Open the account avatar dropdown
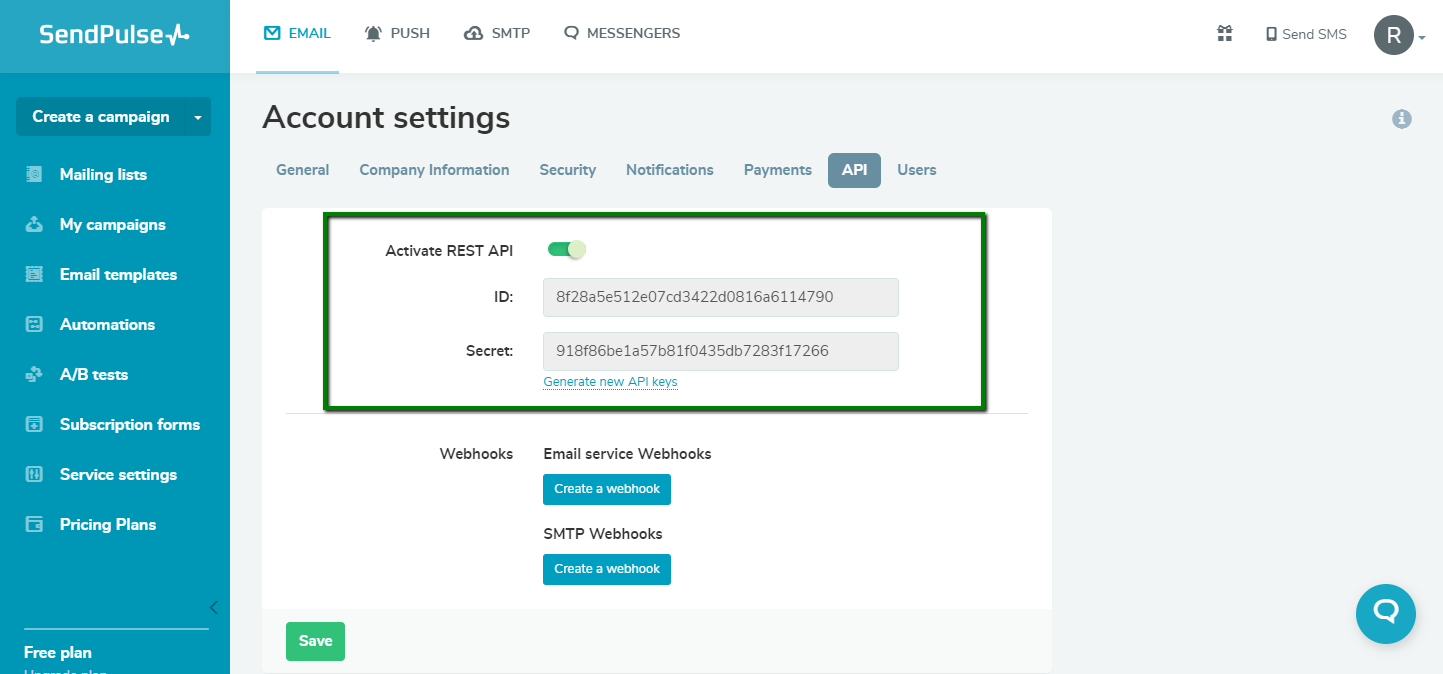 click(x=1395, y=35)
